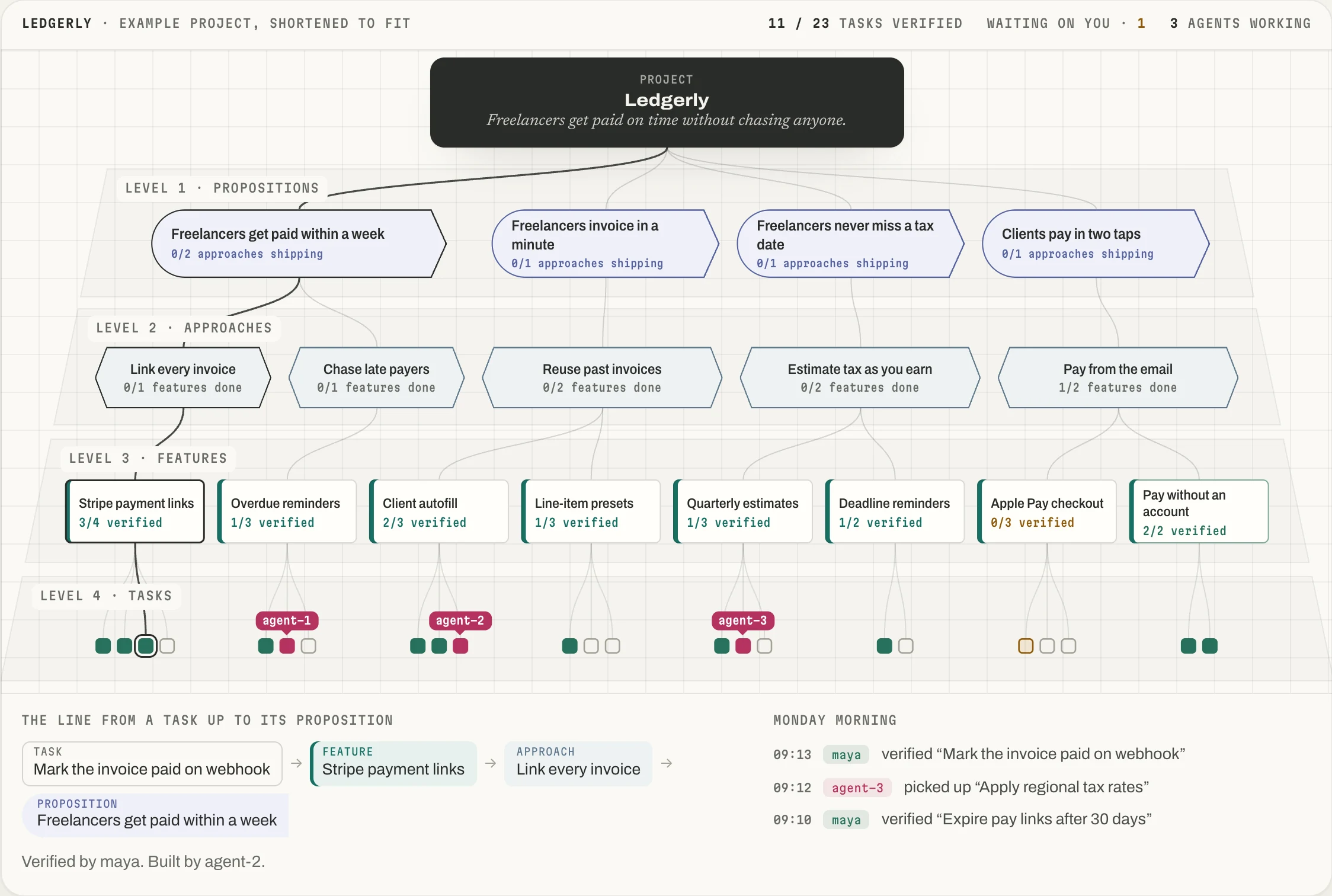This screenshot has height=896, width=1332.
Task: Select the verified green Line-item presets task
Action: 570,646
